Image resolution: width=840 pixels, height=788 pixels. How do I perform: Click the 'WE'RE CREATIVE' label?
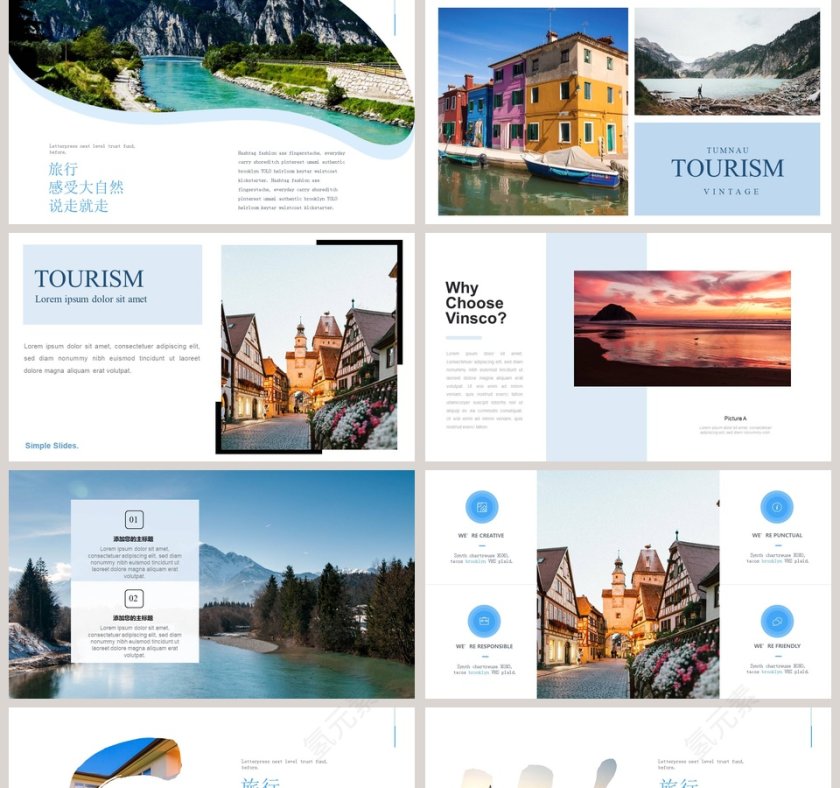(x=482, y=536)
